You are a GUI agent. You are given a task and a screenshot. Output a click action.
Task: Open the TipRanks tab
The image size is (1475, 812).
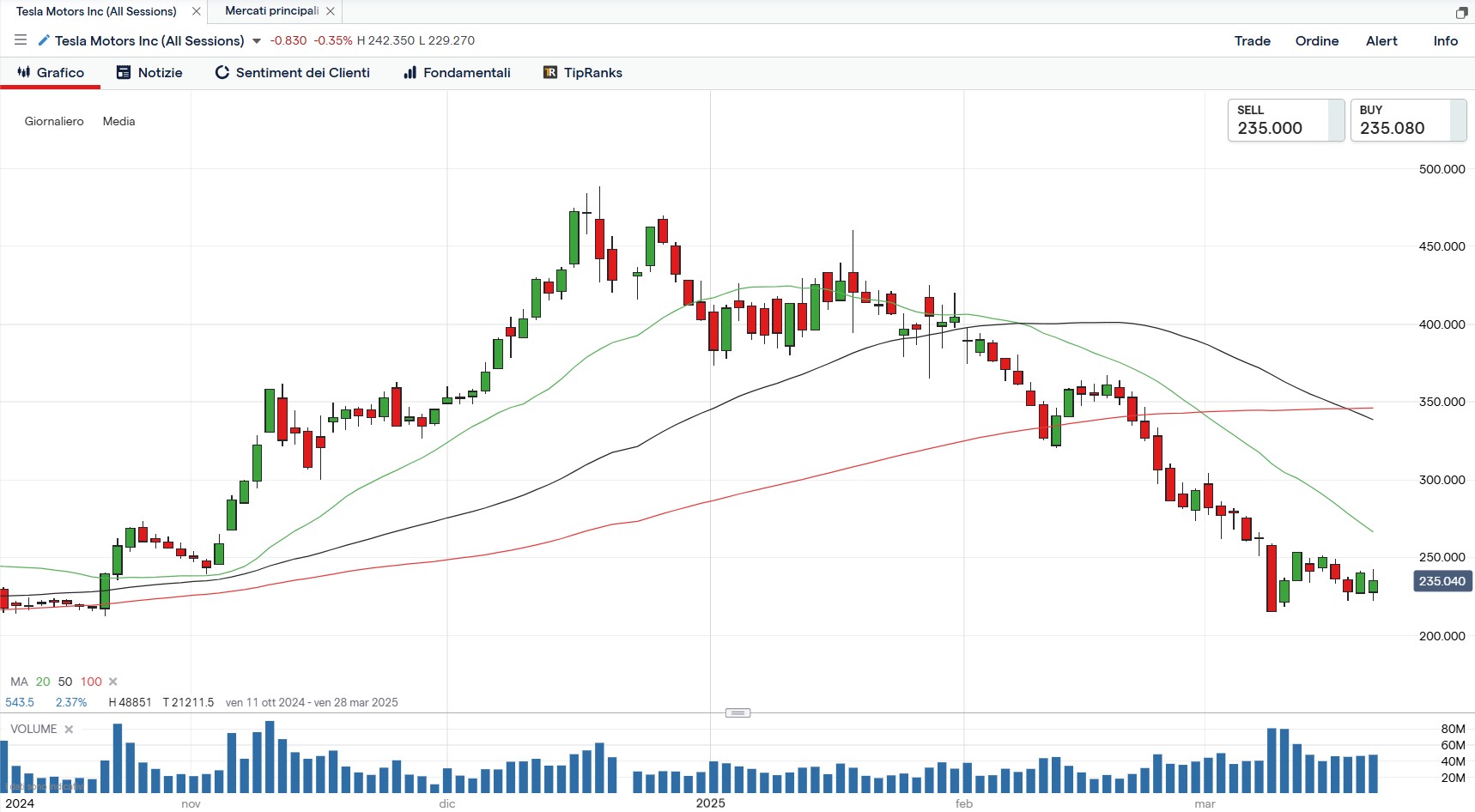tap(582, 73)
